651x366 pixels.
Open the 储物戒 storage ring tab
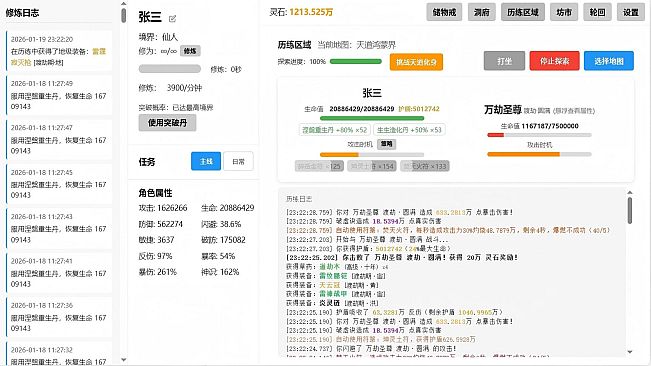click(444, 12)
